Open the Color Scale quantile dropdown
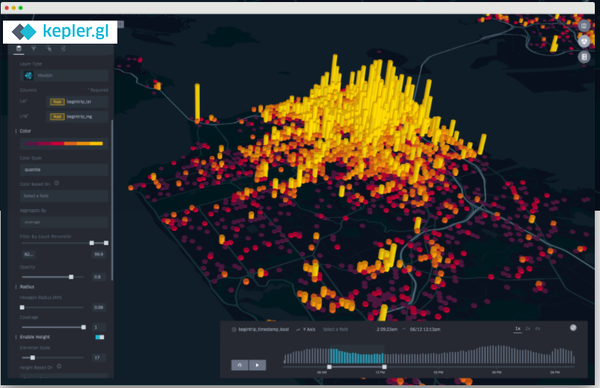The image size is (600, 388). [x=64, y=170]
